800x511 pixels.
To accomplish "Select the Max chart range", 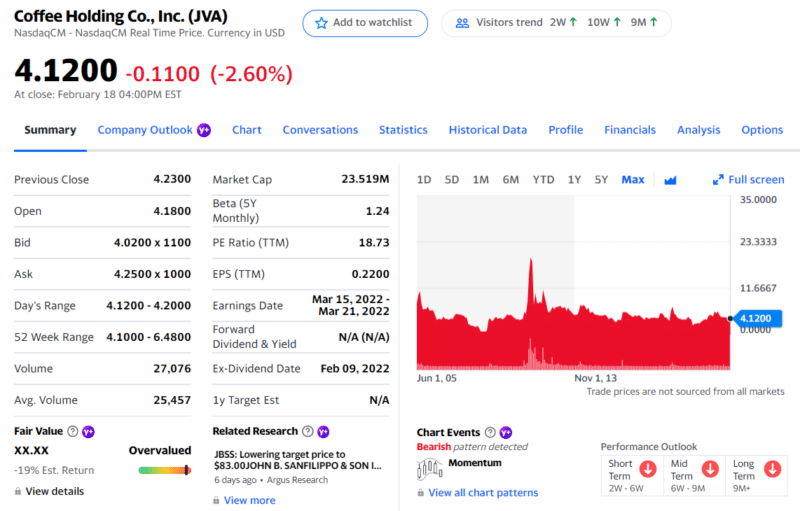I will pyautogui.click(x=633, y=180).
